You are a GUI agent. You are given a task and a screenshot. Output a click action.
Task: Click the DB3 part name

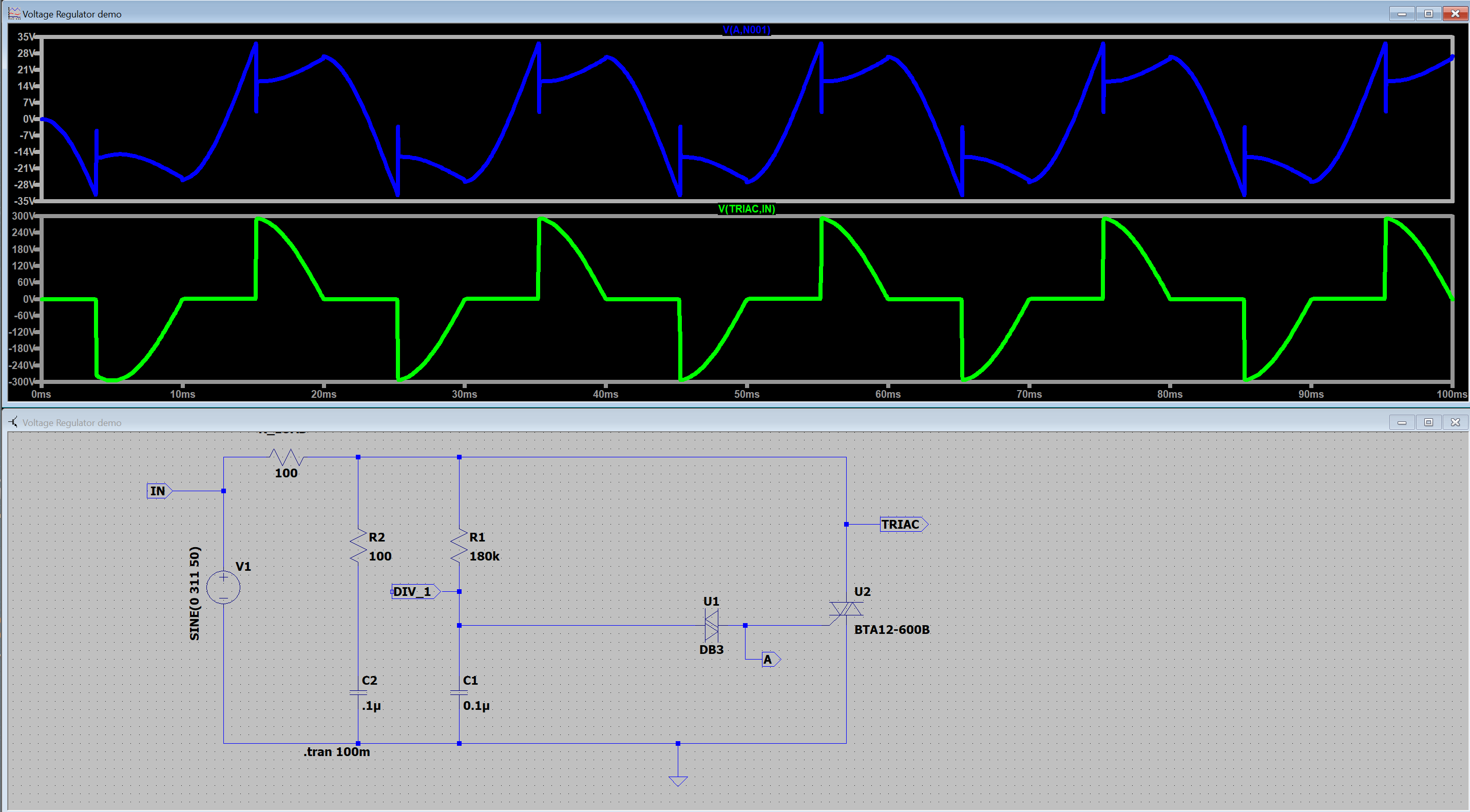[711, 649]
